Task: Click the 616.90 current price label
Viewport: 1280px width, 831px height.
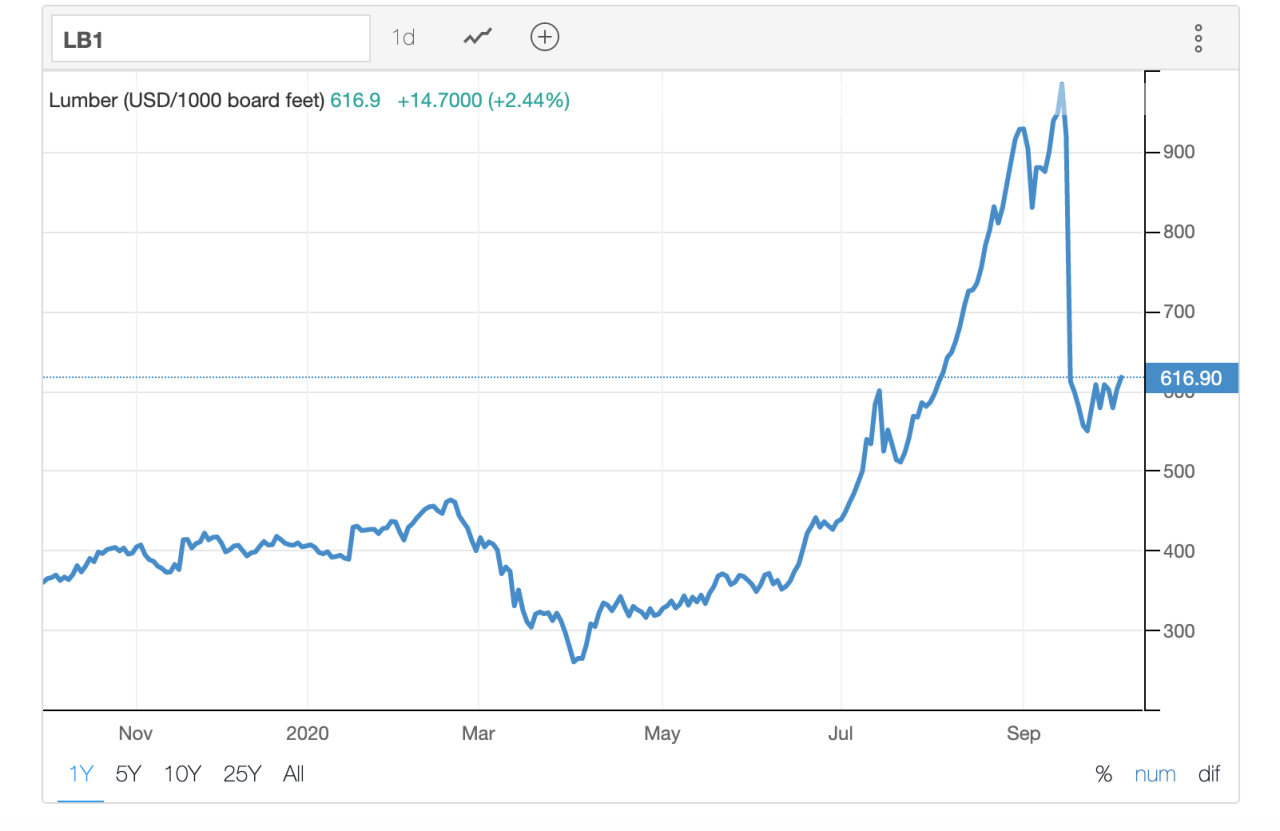Action: pyautogui.click(x=1191, y=378)
